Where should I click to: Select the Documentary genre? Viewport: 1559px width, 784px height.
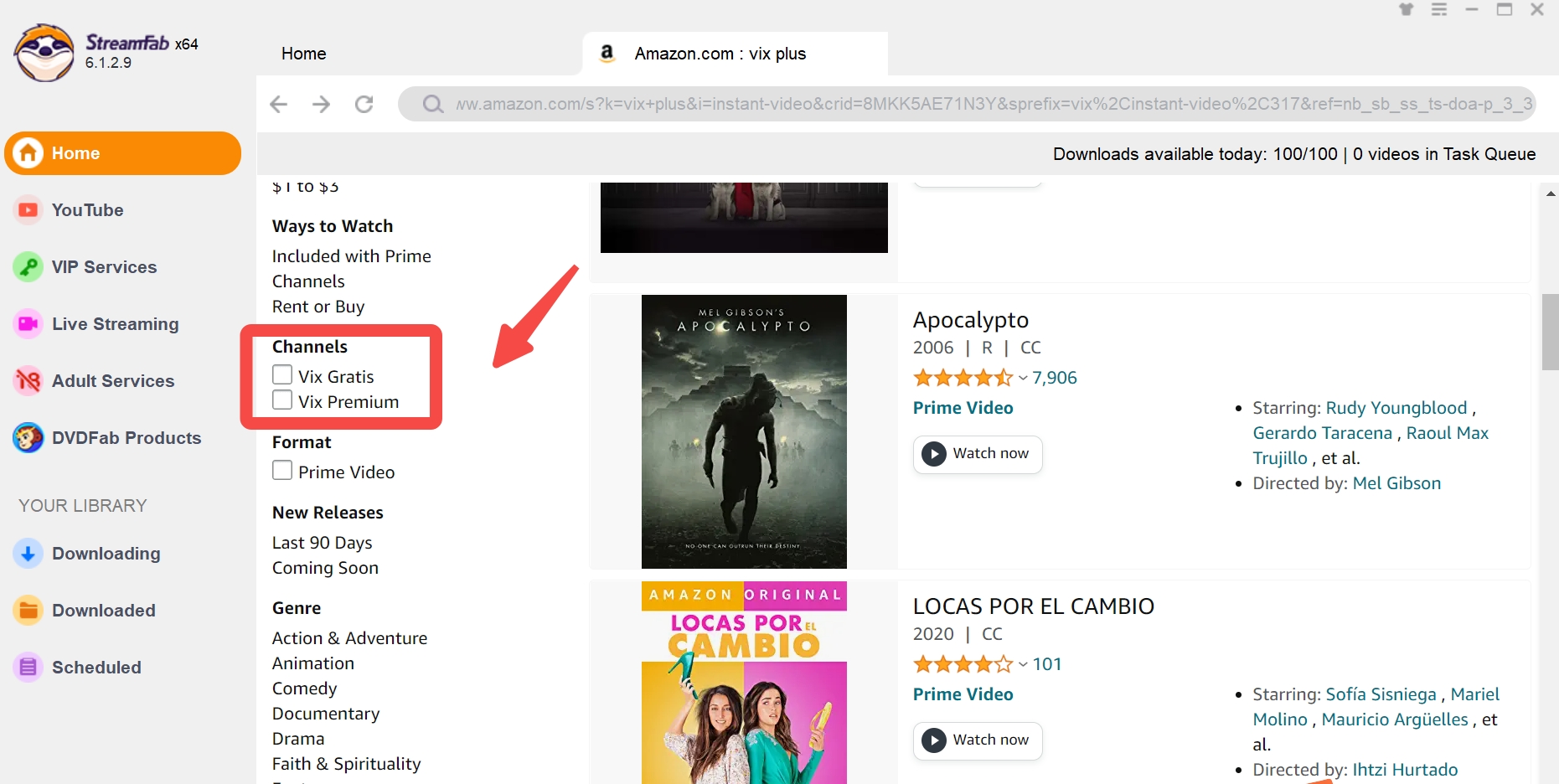[326, 714]
